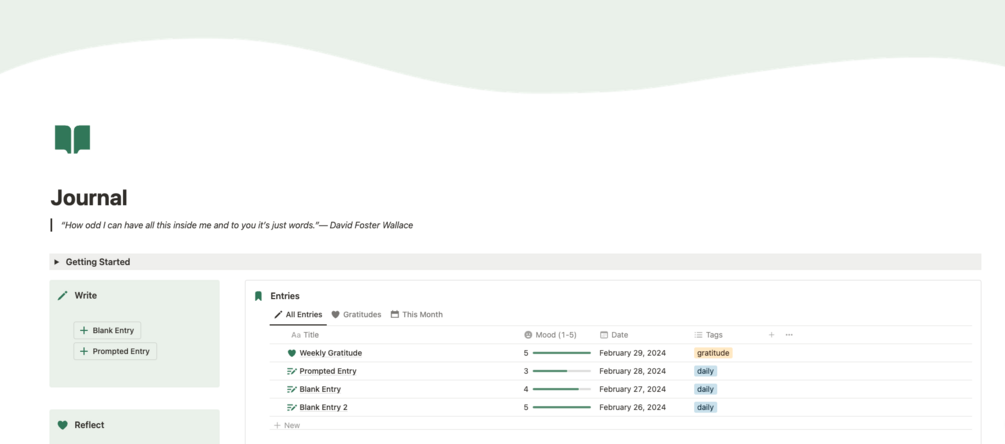Screen dimensions: 1005x444
Task: Click the date February 26, 2024
Action: (x=633, y=407)
